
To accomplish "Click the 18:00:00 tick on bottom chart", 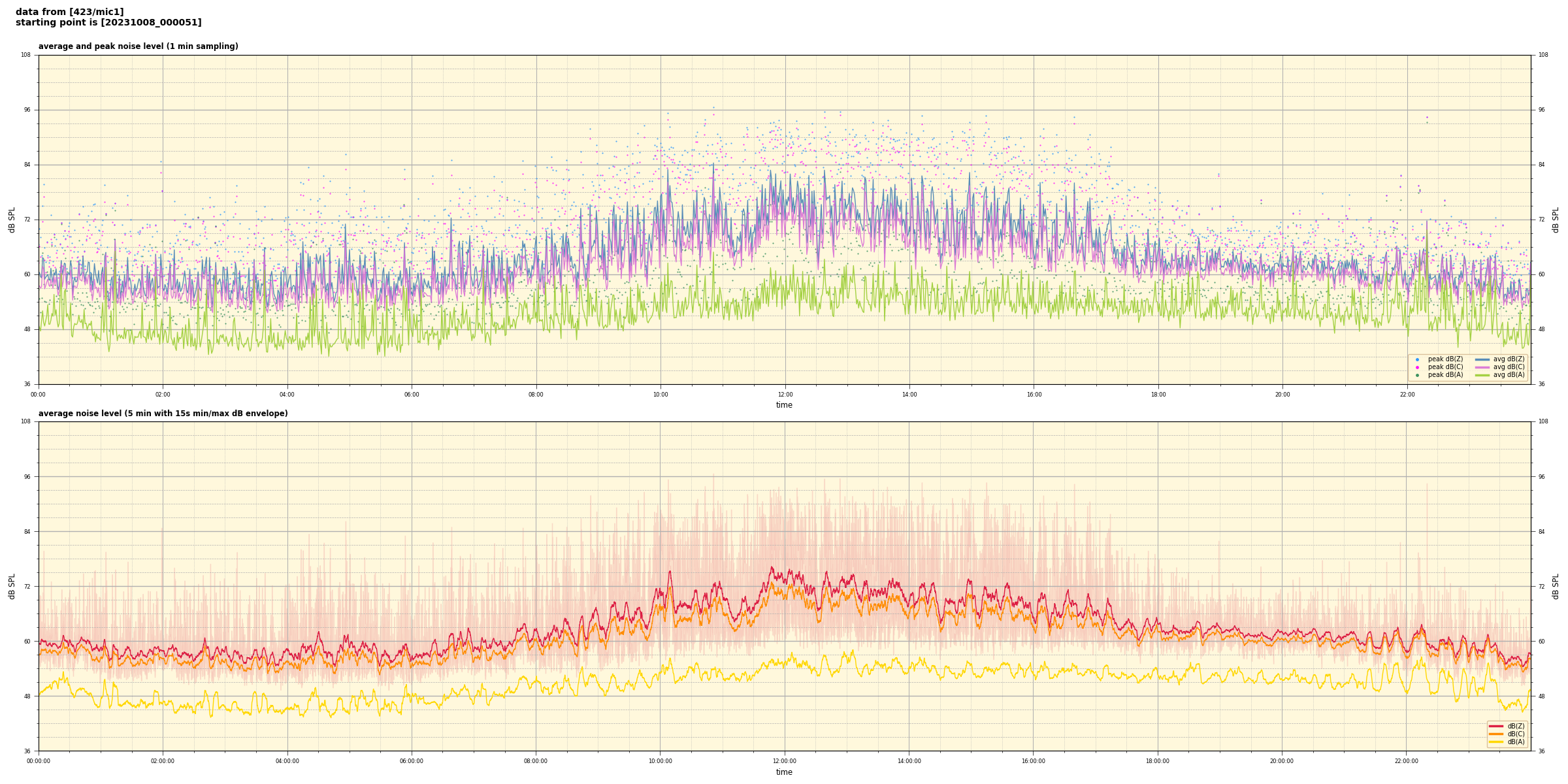I will [x=1157, y=761].
